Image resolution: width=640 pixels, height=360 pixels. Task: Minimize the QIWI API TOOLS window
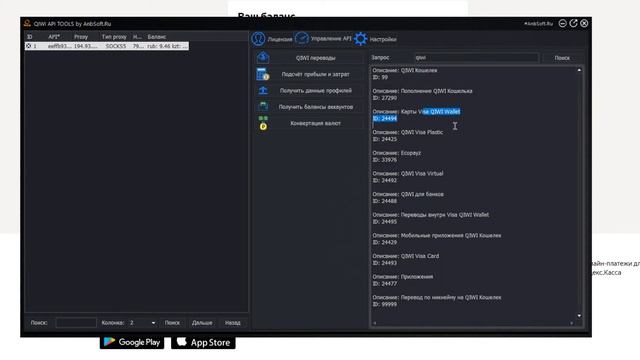point(562,23)
